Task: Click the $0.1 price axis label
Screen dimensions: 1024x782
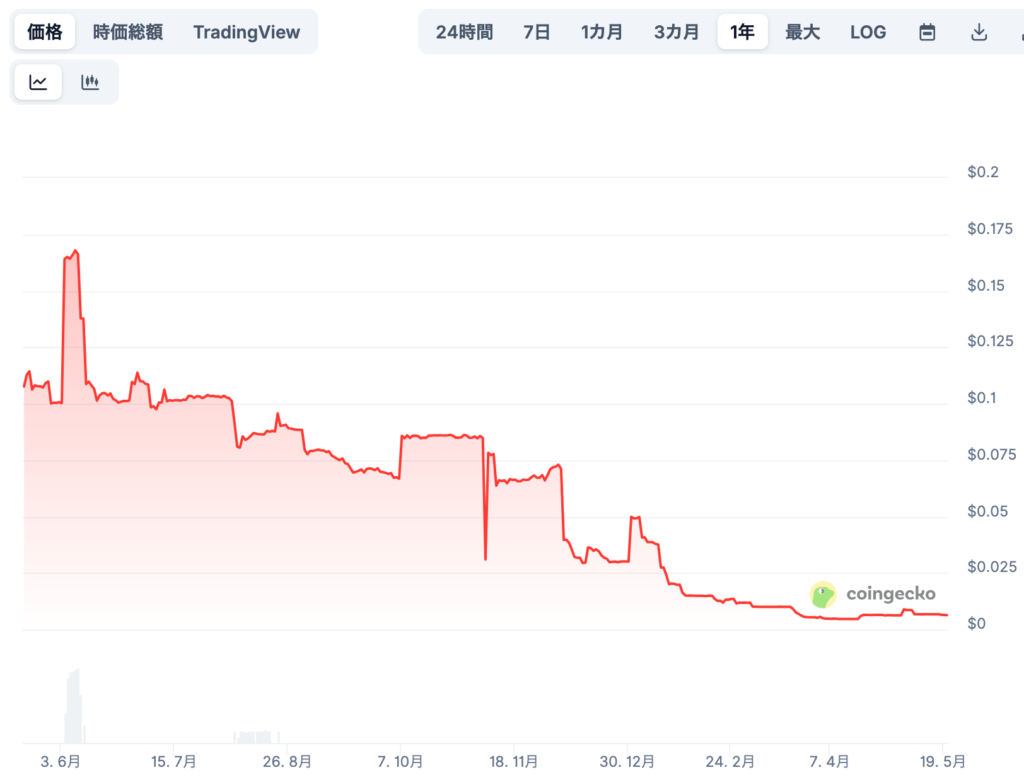Action: (x=982, y=398)
